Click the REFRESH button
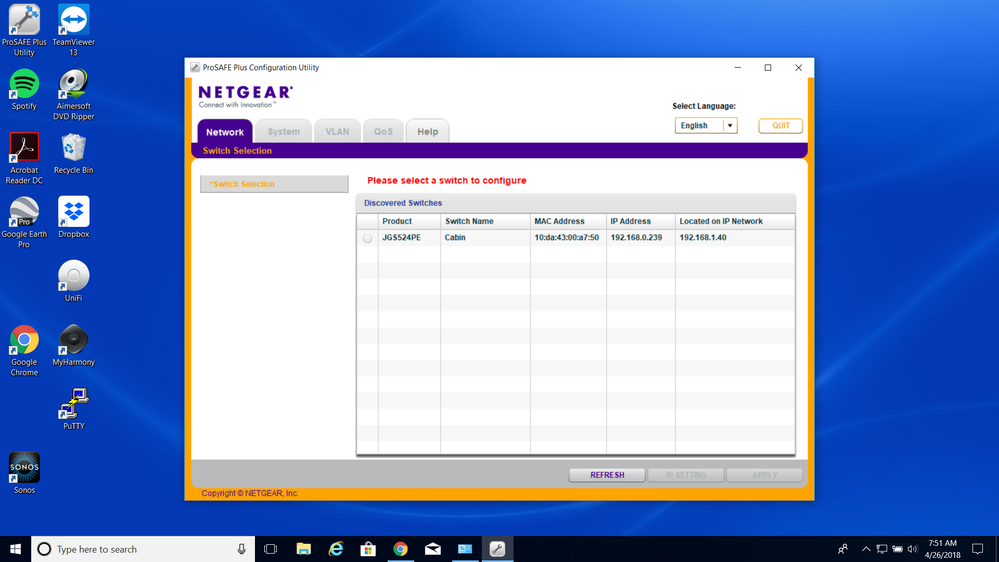Viewport: 999px width, 562px height. [x=607, y=475]
